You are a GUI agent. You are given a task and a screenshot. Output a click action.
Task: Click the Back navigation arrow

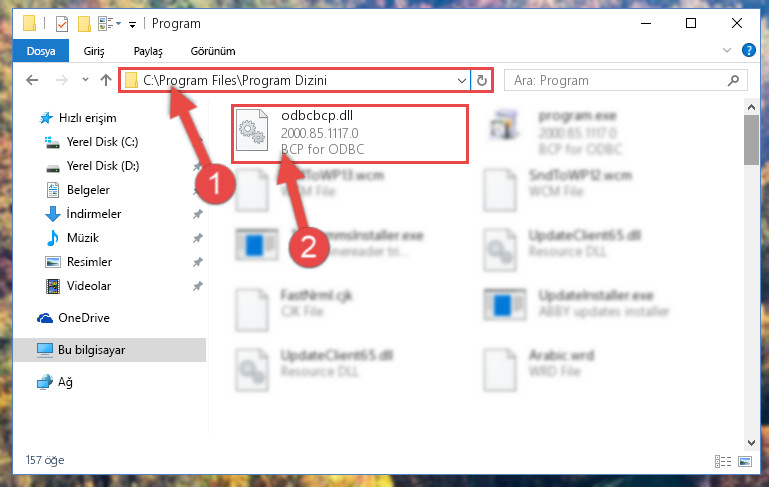point(32,80)
